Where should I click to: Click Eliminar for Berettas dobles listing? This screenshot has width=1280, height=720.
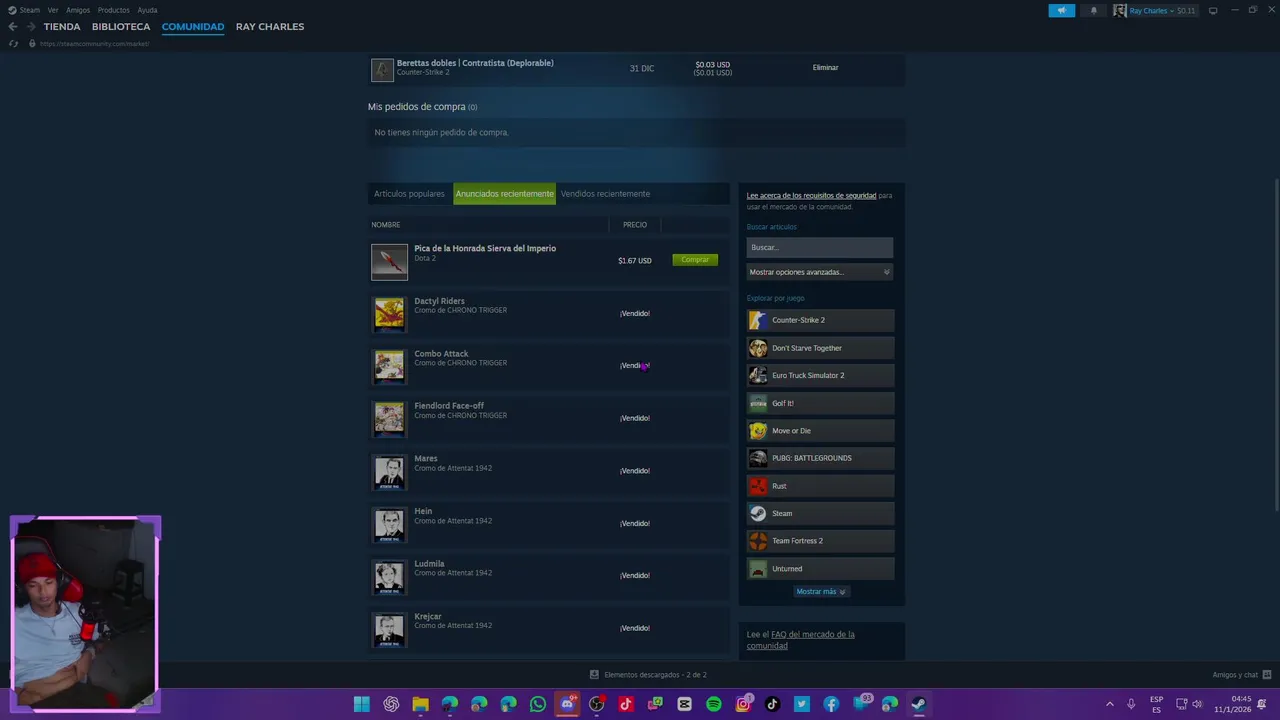pyautogui.click(x=825, y=68)
